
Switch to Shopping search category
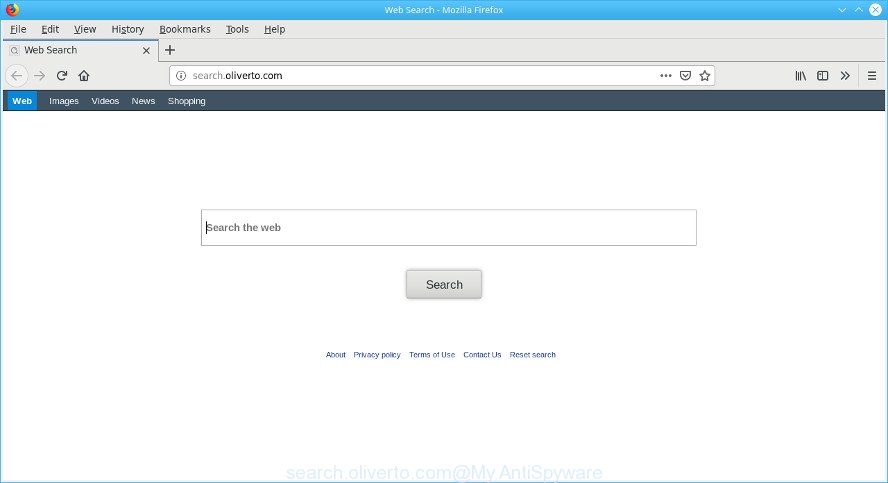(187, 101)
